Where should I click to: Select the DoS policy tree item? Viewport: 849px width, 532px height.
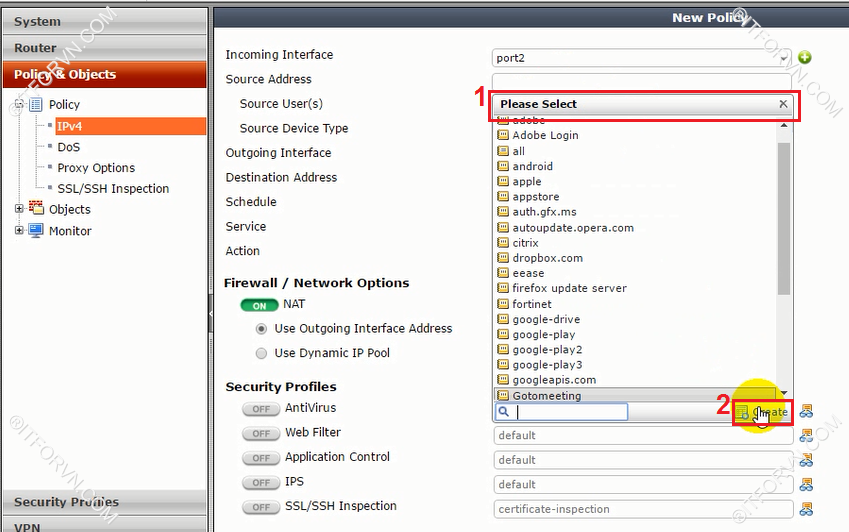[69, 147]
